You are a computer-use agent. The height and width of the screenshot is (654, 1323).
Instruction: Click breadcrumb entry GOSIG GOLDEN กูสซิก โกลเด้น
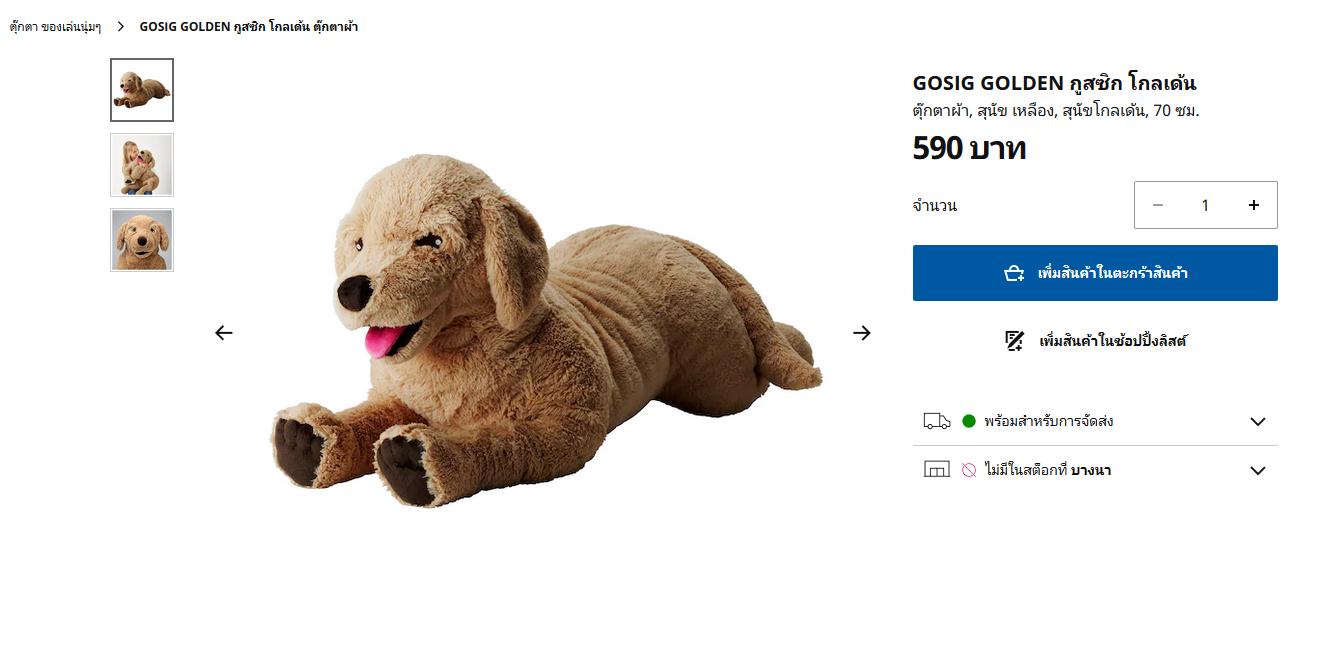click(x=249, y=26)
